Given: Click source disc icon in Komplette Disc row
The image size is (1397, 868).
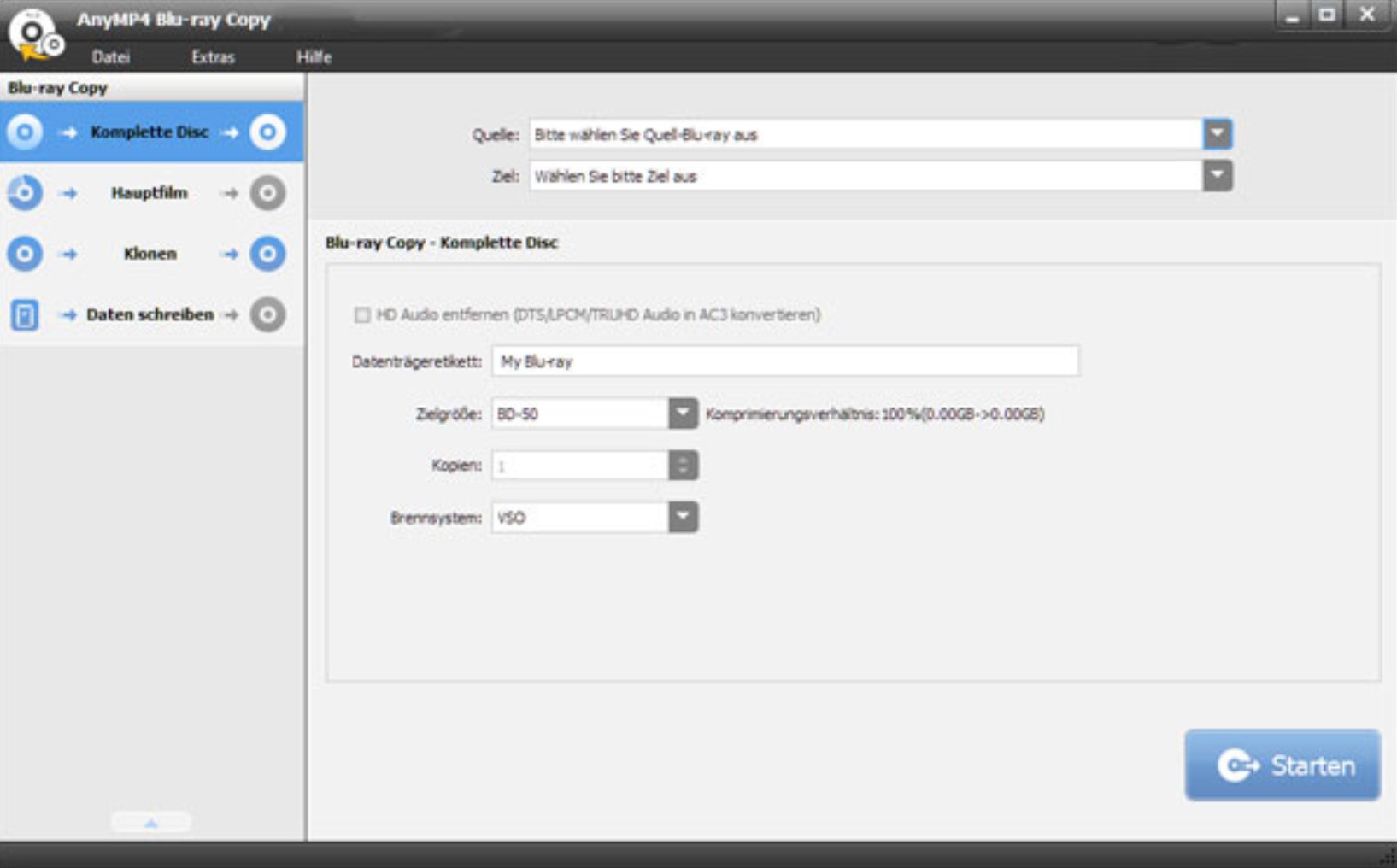Looking at the screenshot, I should coord(25,132).
